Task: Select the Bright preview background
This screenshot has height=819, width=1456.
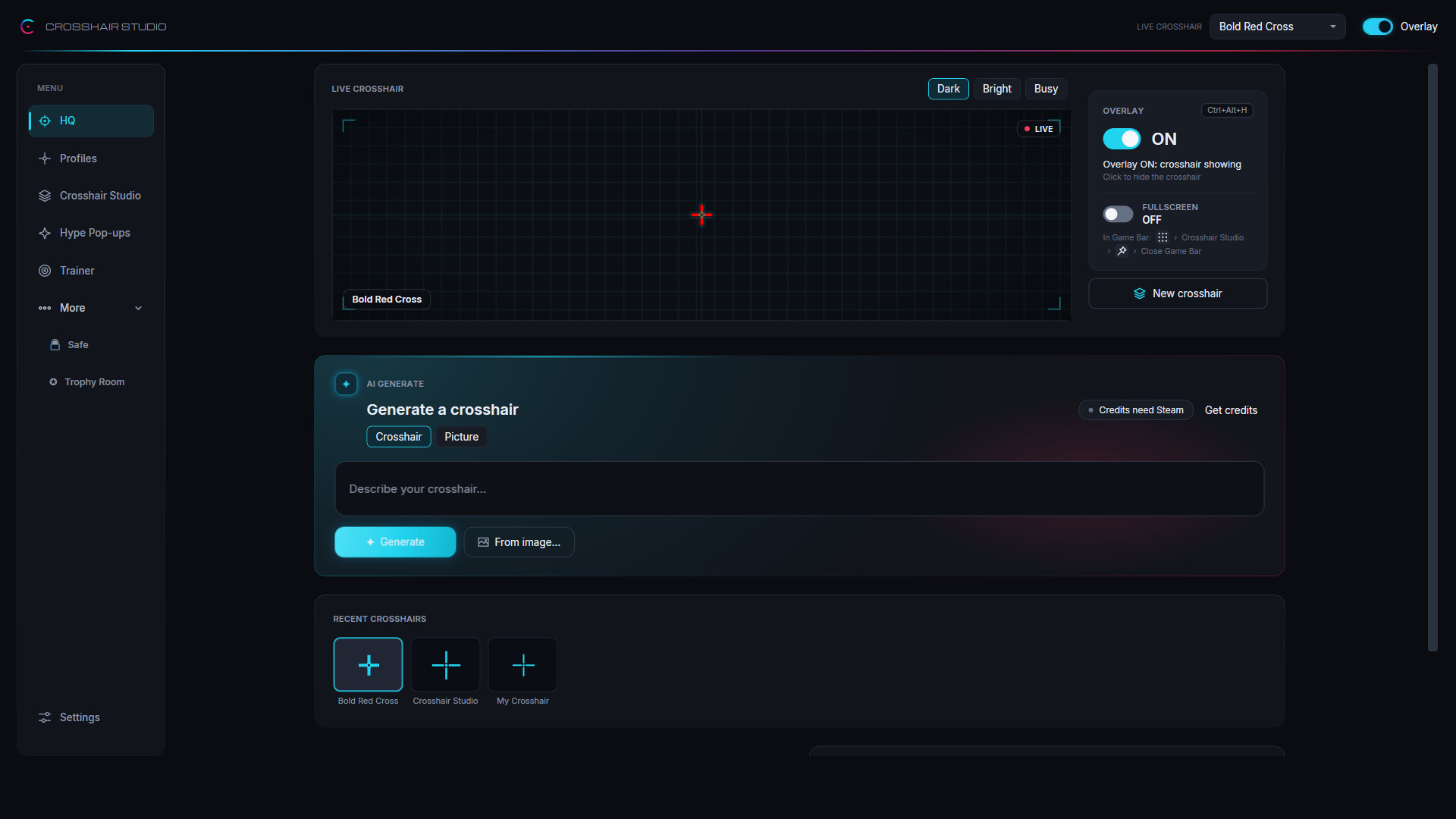Action: click(996, 89)
